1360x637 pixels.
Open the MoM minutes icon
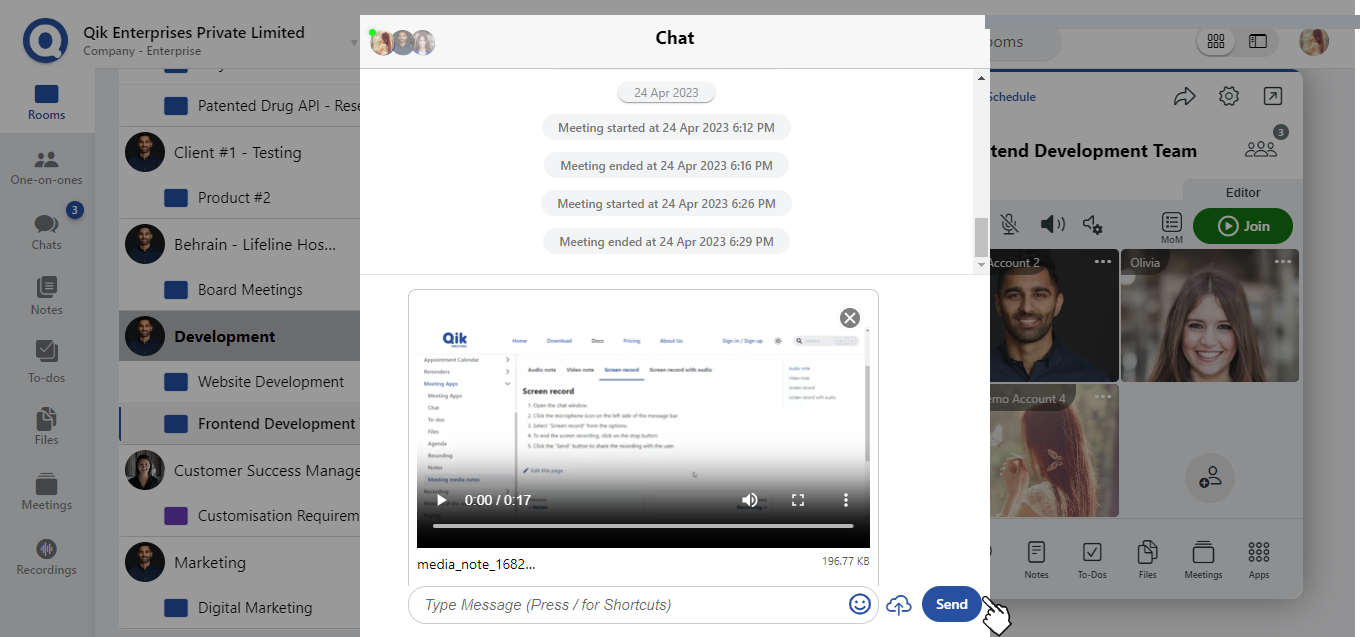tap(1172, 226)
